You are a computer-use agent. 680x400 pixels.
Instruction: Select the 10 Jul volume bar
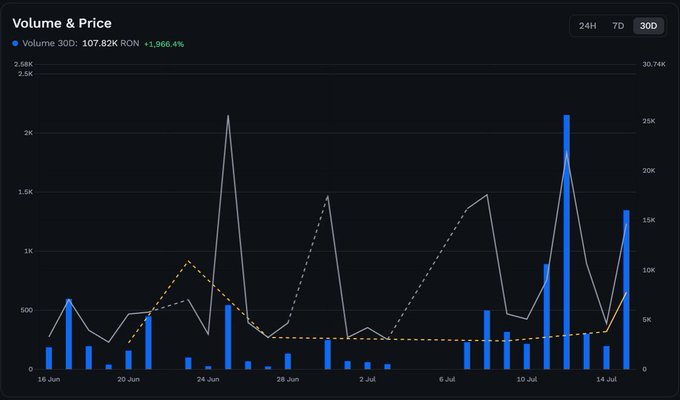[527, 357]
